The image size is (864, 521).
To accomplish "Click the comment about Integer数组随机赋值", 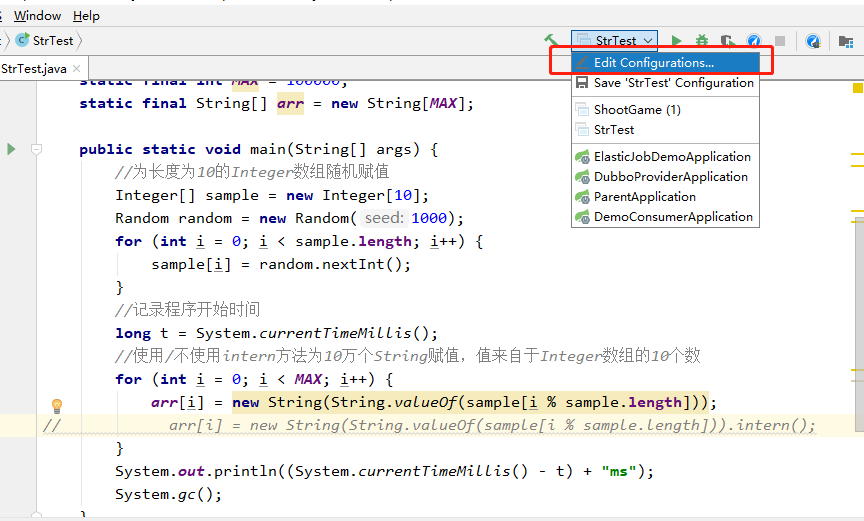I will coord(252,172).
